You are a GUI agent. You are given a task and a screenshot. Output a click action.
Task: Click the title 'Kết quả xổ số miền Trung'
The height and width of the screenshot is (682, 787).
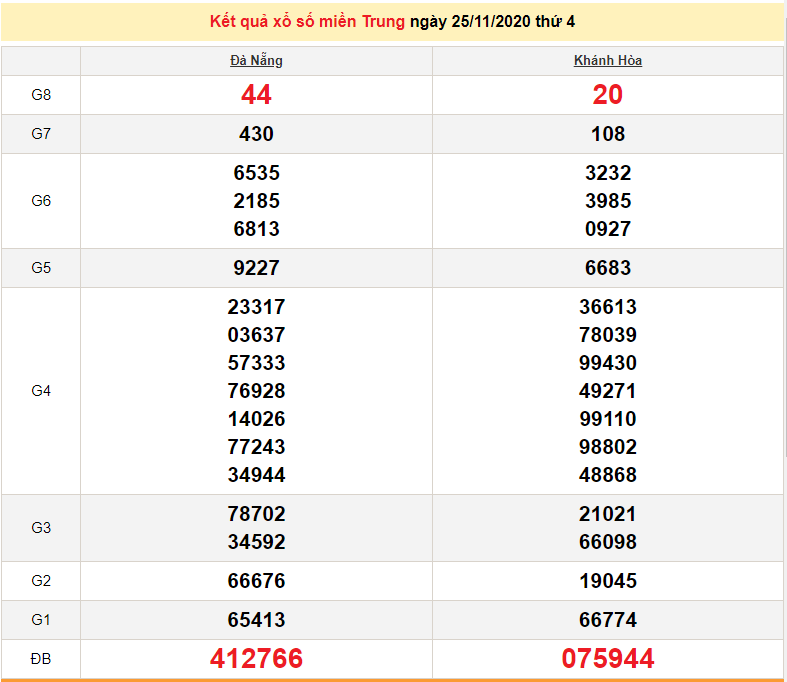(308, 22)
